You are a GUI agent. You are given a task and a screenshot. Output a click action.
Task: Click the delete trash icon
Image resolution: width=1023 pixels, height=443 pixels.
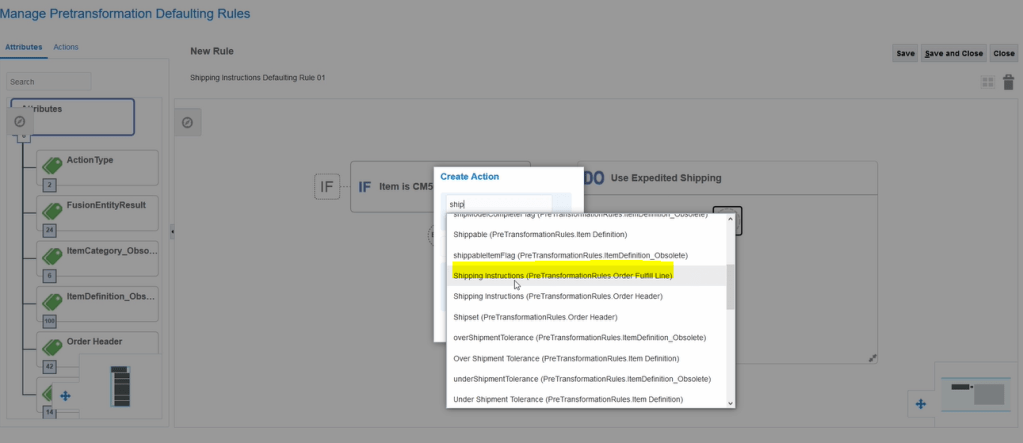pyautogui.click(x=1008, y=83)
